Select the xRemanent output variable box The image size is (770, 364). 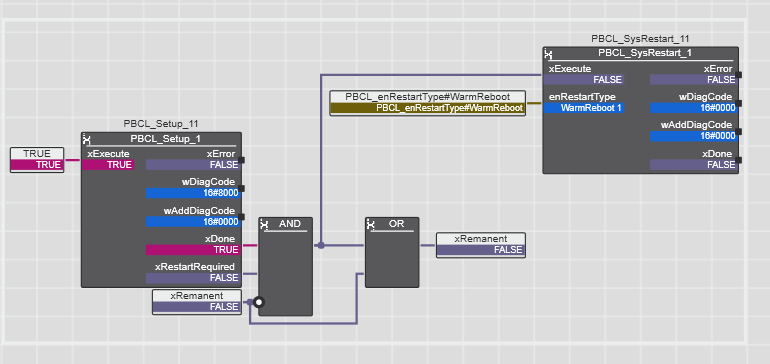tap(481, 245)
